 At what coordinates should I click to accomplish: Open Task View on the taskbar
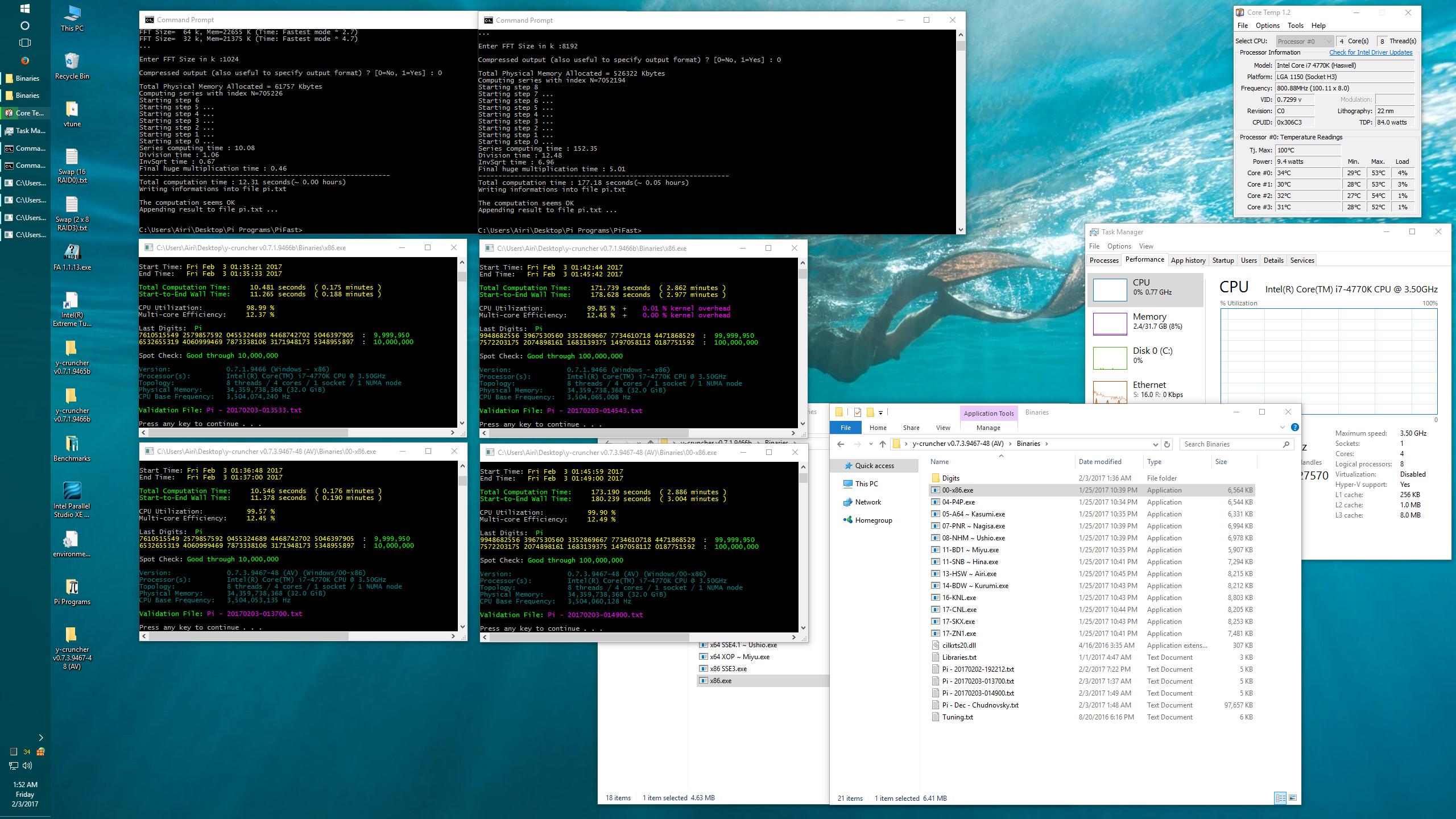tap(25, 43)
